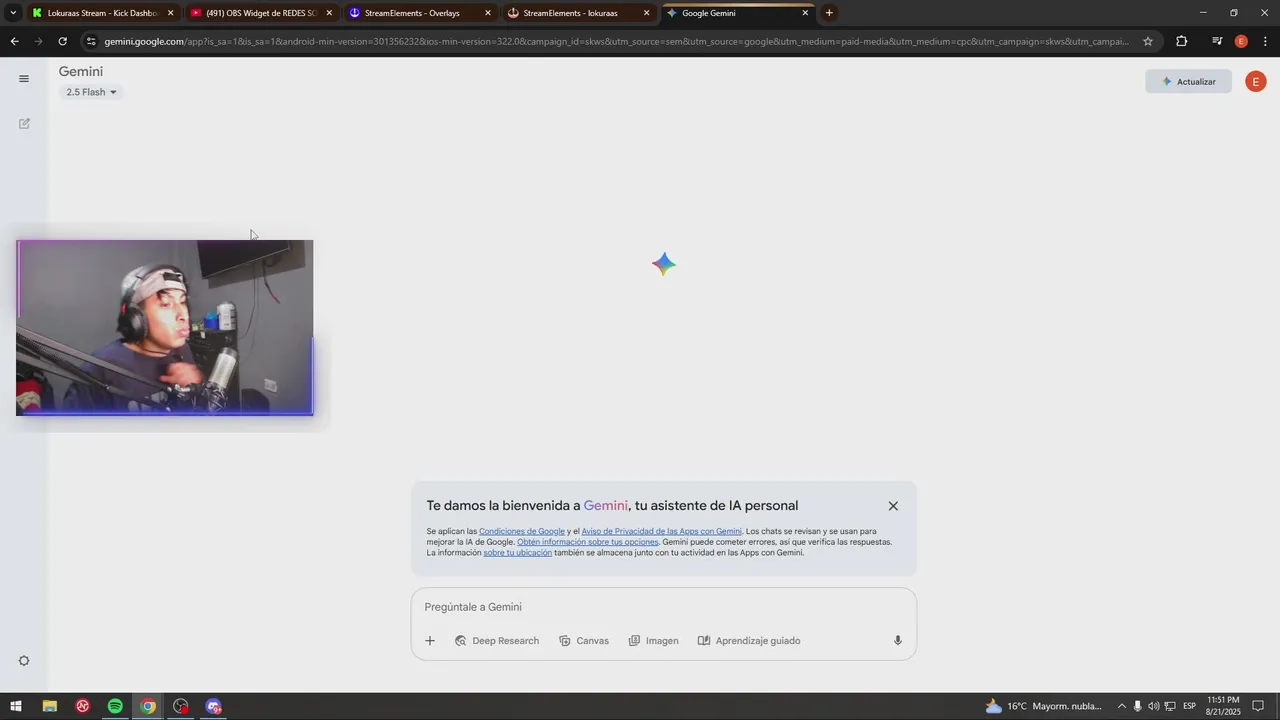Open the clock showing 11:51 PM
The width and height of the screenshot is (1280, 720).
1223,706
